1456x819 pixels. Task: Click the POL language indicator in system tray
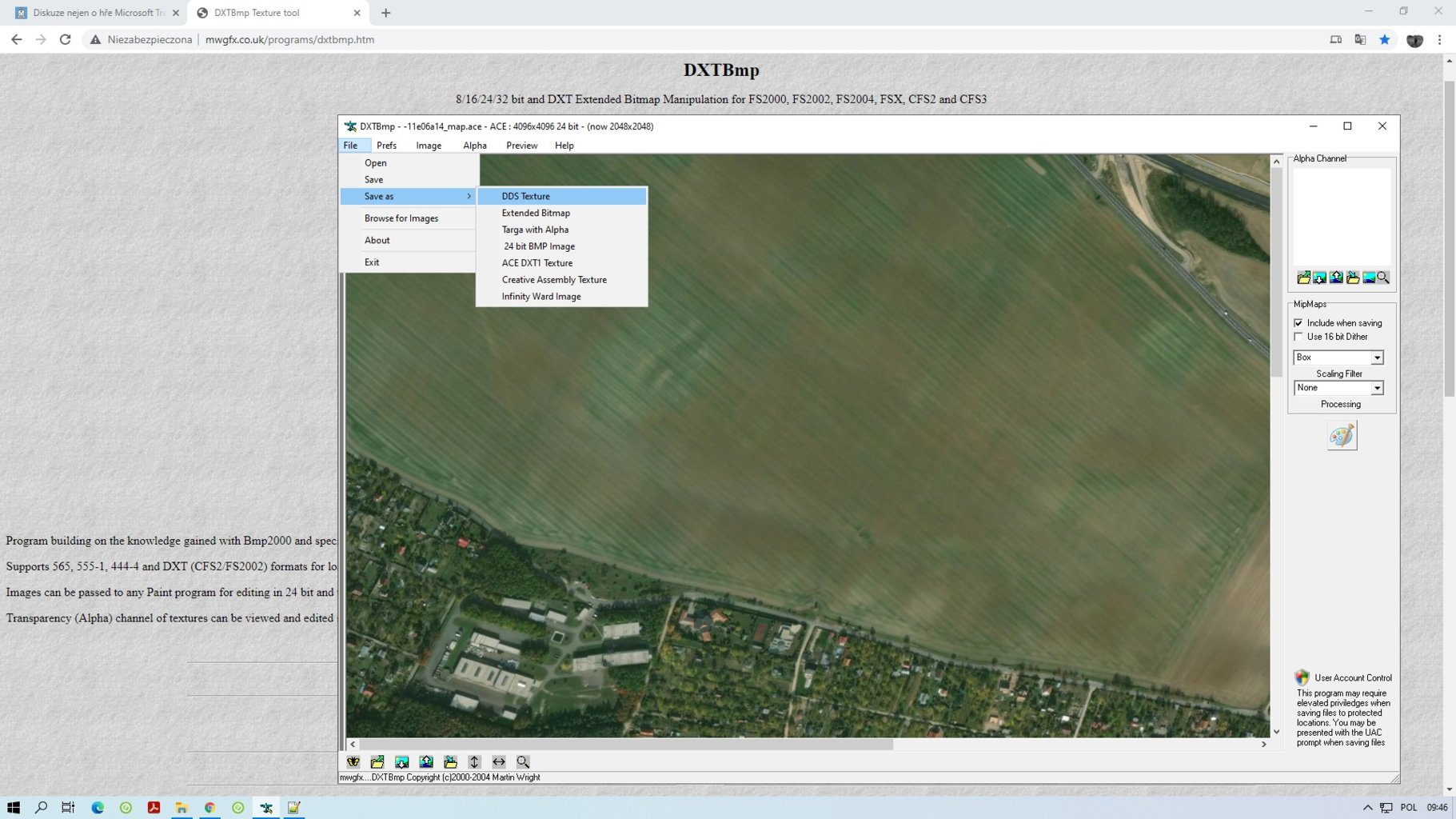pos(1409,808)
